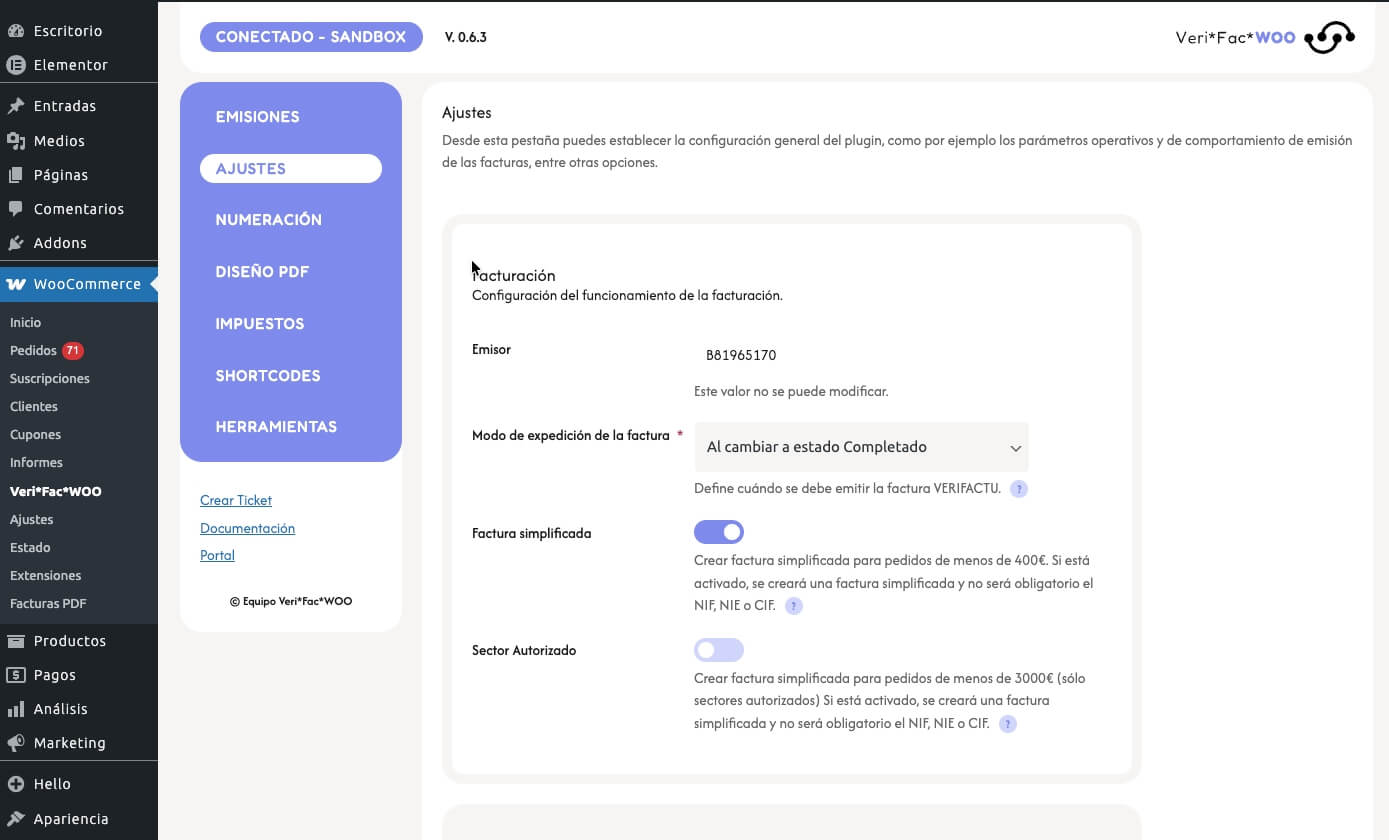This screenshot has height=840, width=1389.
Task: Go to the NUMERACIÓN tab
Action: click(268, 220)
